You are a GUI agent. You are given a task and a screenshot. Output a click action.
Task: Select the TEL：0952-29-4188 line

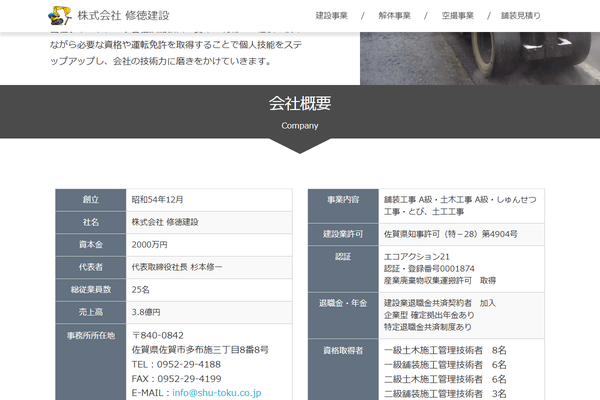(176, 364)
